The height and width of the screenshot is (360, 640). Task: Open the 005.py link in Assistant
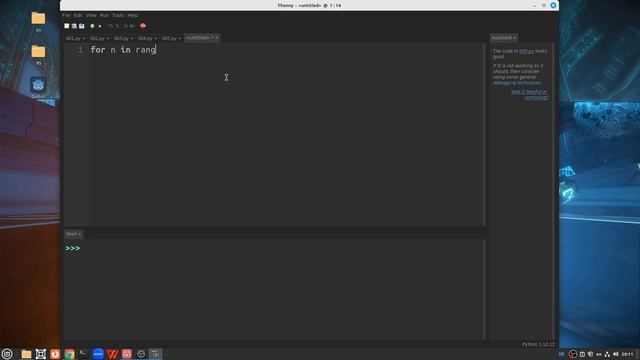coord(526,51)
